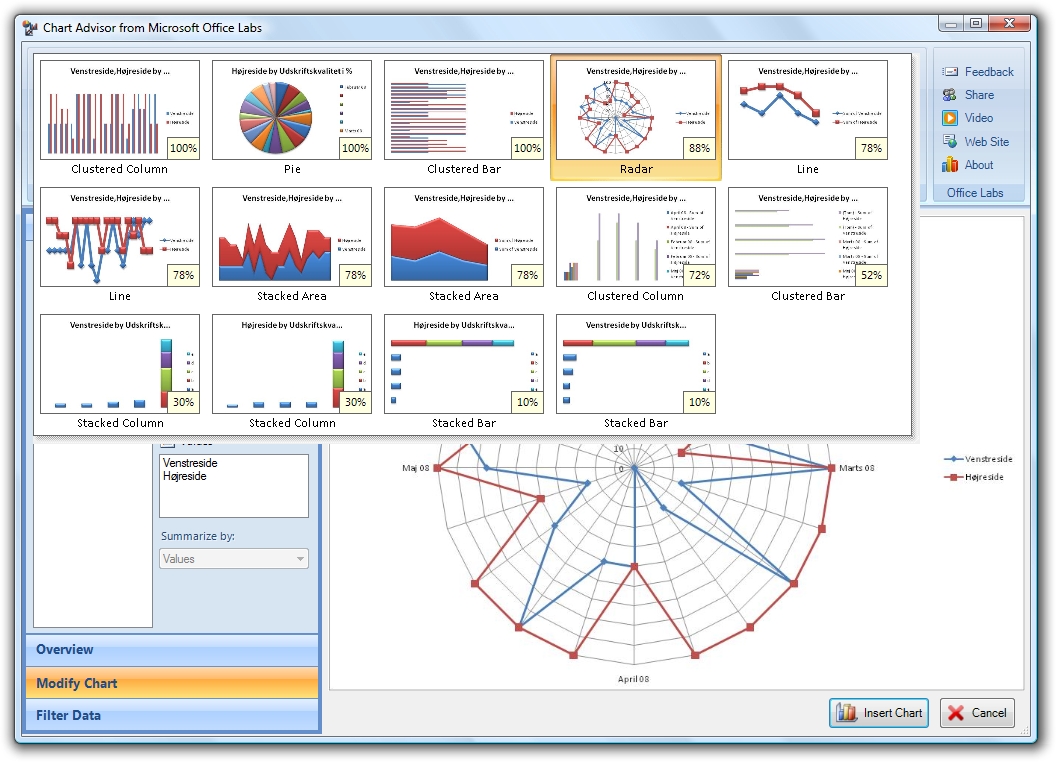The width and height of the screenshot is (1056, 762).
Task: Open the Web Site link
Action: (x=987, y=141)
